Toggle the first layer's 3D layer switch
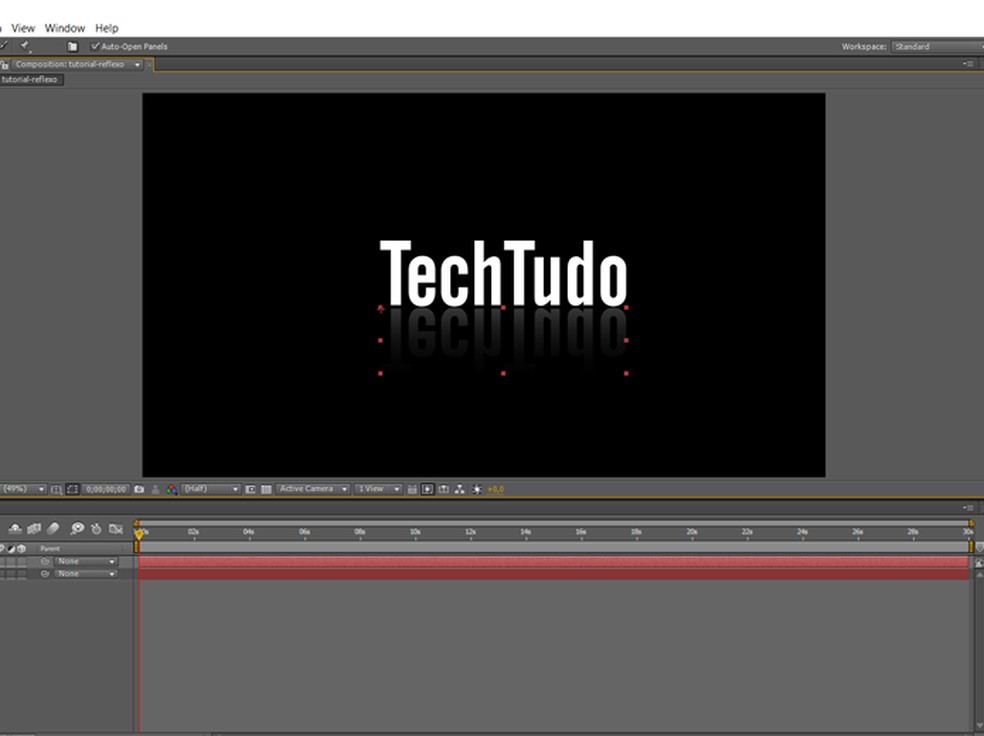This screenshot has height=736, width=984. click(x=22, y=562)
